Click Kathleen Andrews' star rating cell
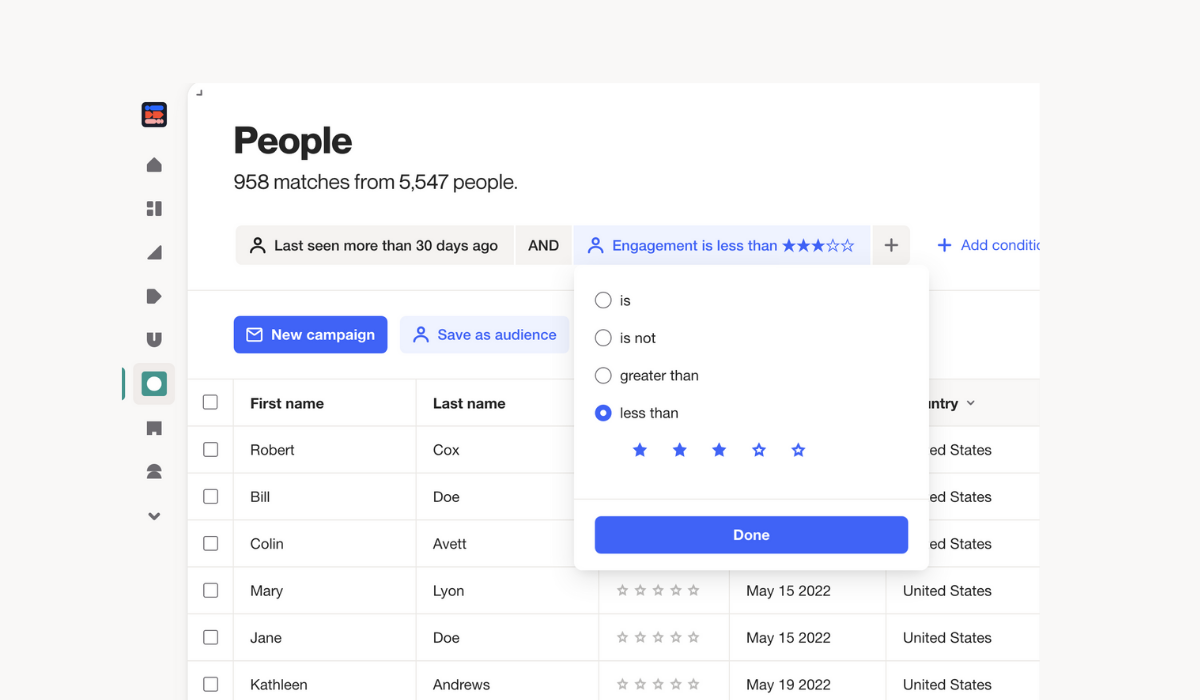This screenshot has height=700, width=1200. click(658, 685)
